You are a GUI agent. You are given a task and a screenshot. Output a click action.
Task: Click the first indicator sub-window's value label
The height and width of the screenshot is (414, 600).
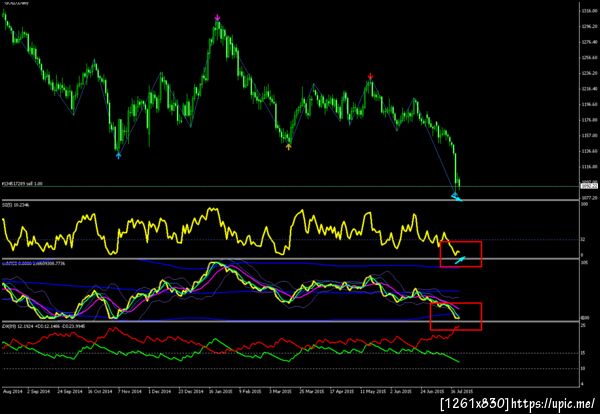click(16, 205)
